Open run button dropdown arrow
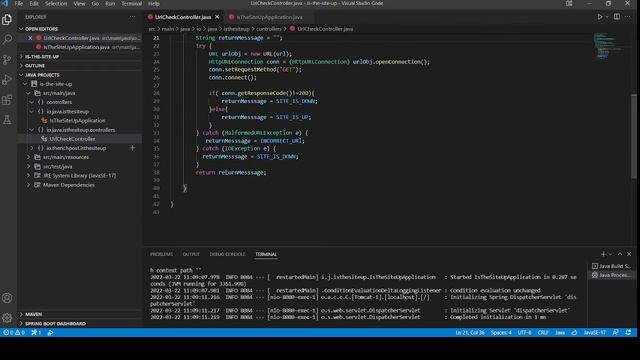This screenshot has width=640, height=360. 607,17
